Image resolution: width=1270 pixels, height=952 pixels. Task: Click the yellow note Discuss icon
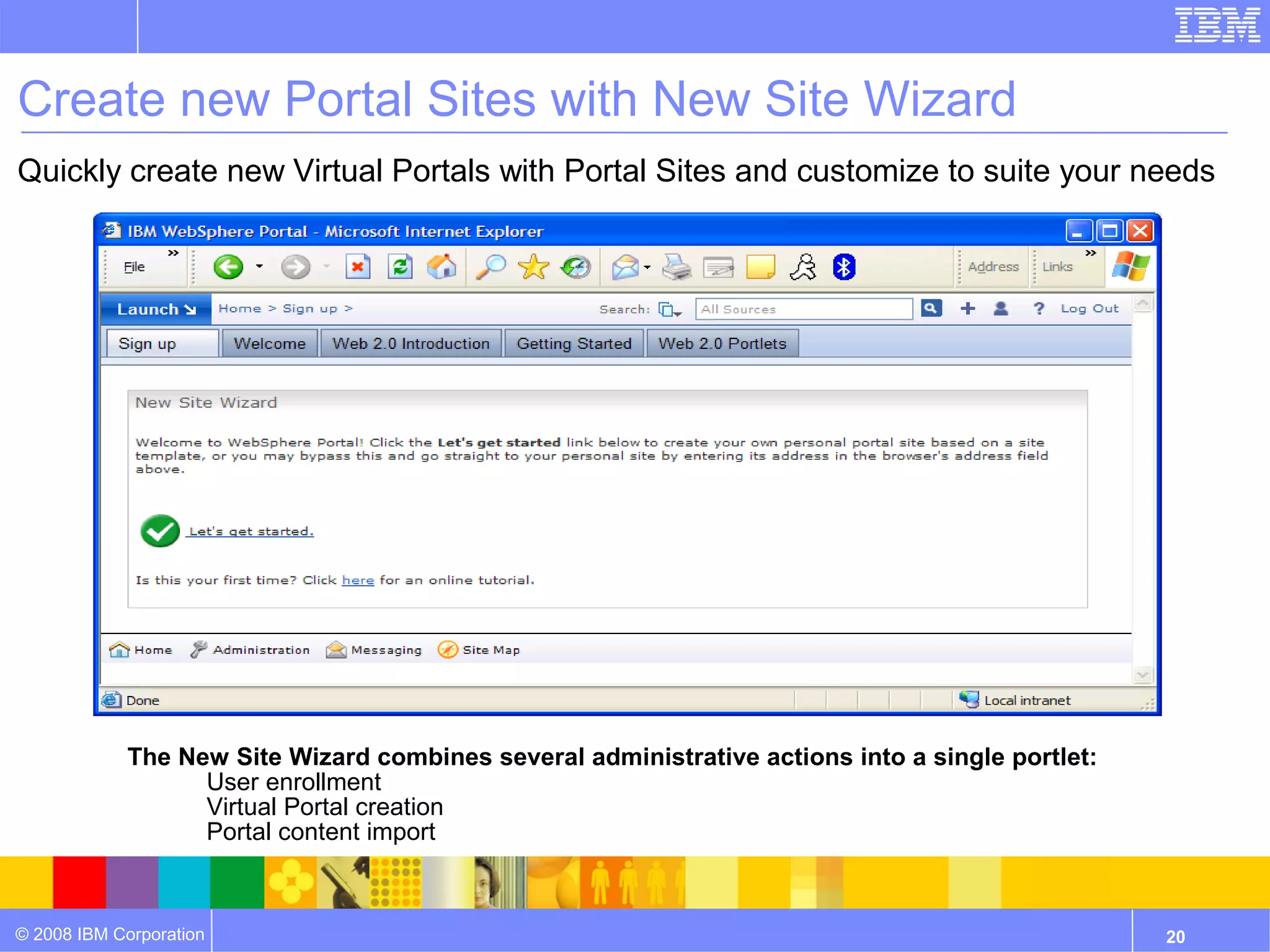[x=761, y=267]
